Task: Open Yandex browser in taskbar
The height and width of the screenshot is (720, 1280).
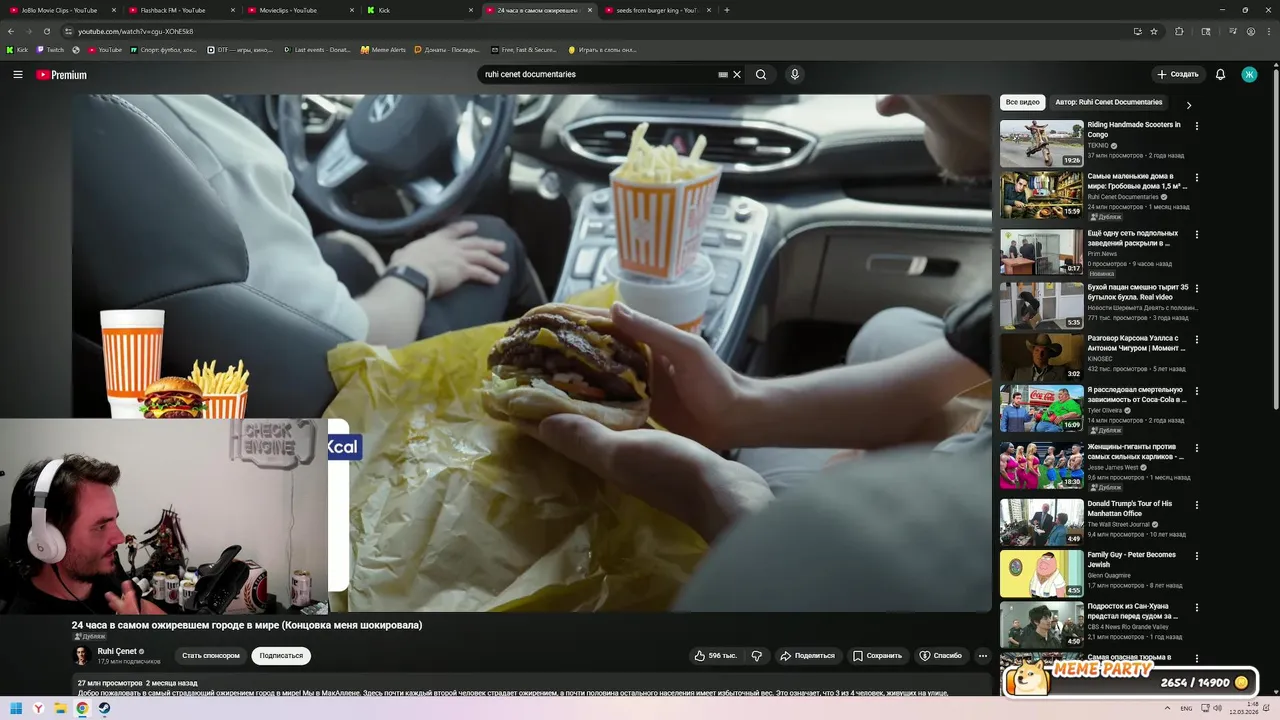Action: coord(38,709)
